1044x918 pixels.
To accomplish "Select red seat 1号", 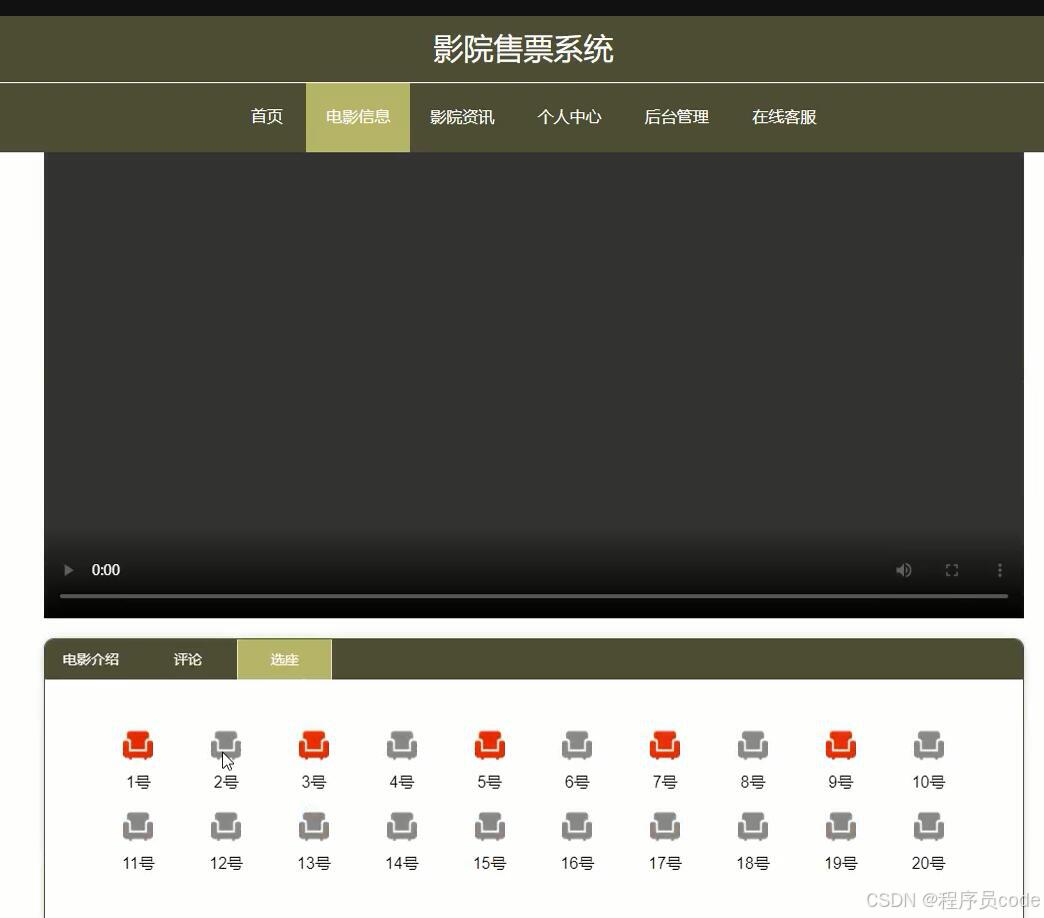I will [138, 745].
